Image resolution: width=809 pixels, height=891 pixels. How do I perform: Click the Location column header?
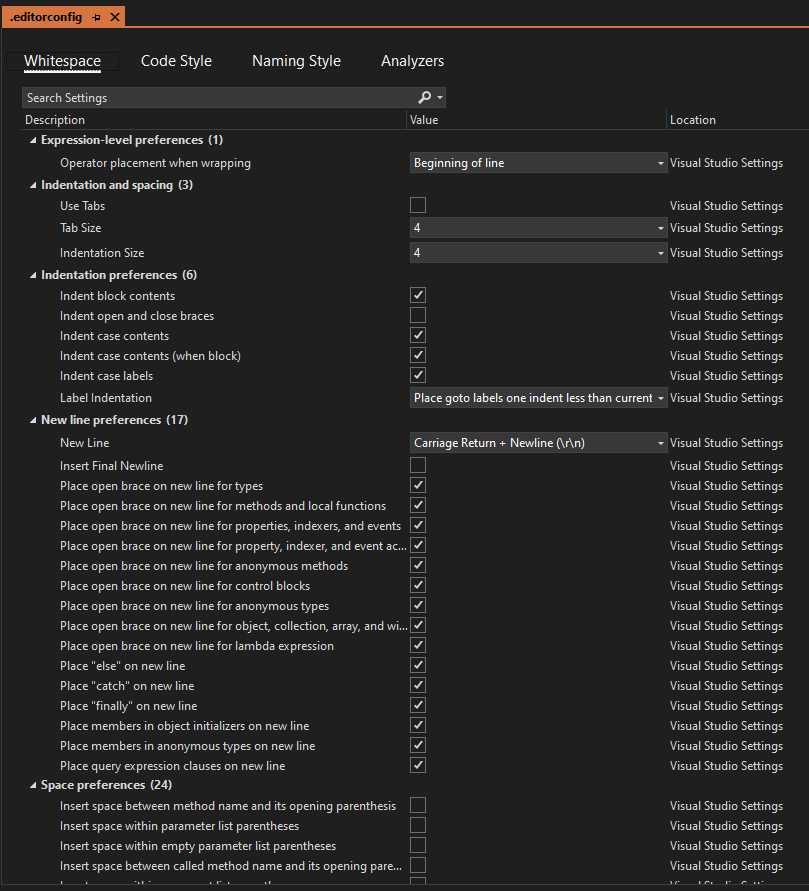(x=694, y=119)
